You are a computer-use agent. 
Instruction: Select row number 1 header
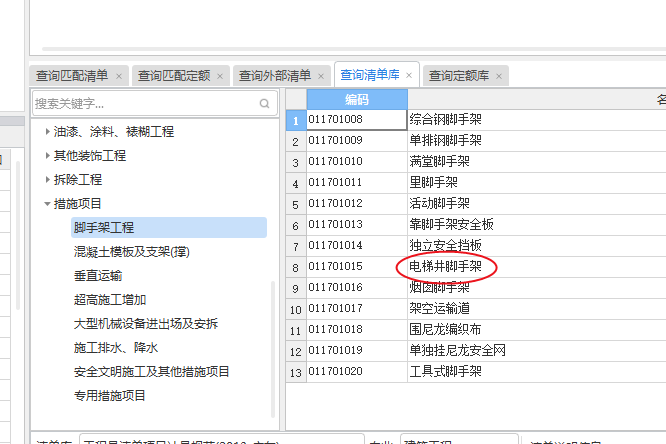point(296,120)
